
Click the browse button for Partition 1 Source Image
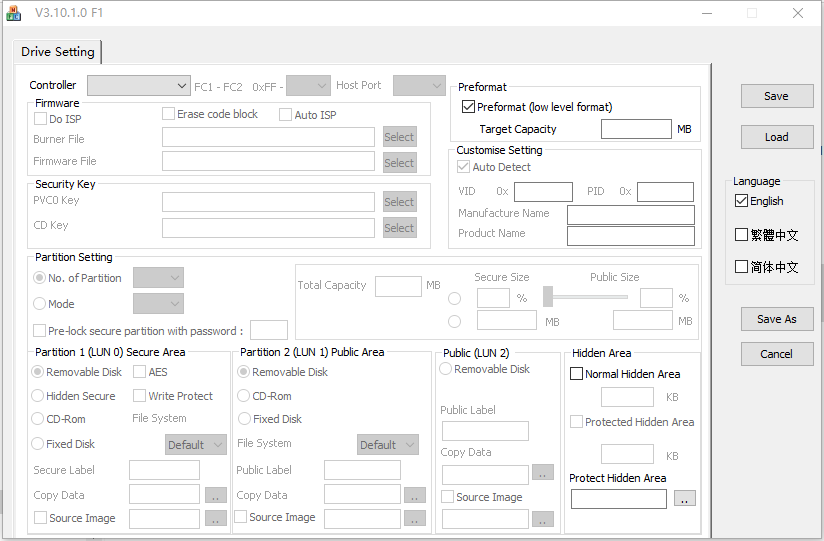coord(215,518)
